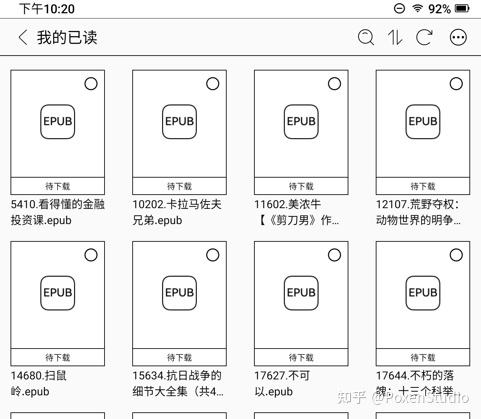Select the checkbox on book 17627
The width and height of the screenshot is (481, 419).
[334, 255]
